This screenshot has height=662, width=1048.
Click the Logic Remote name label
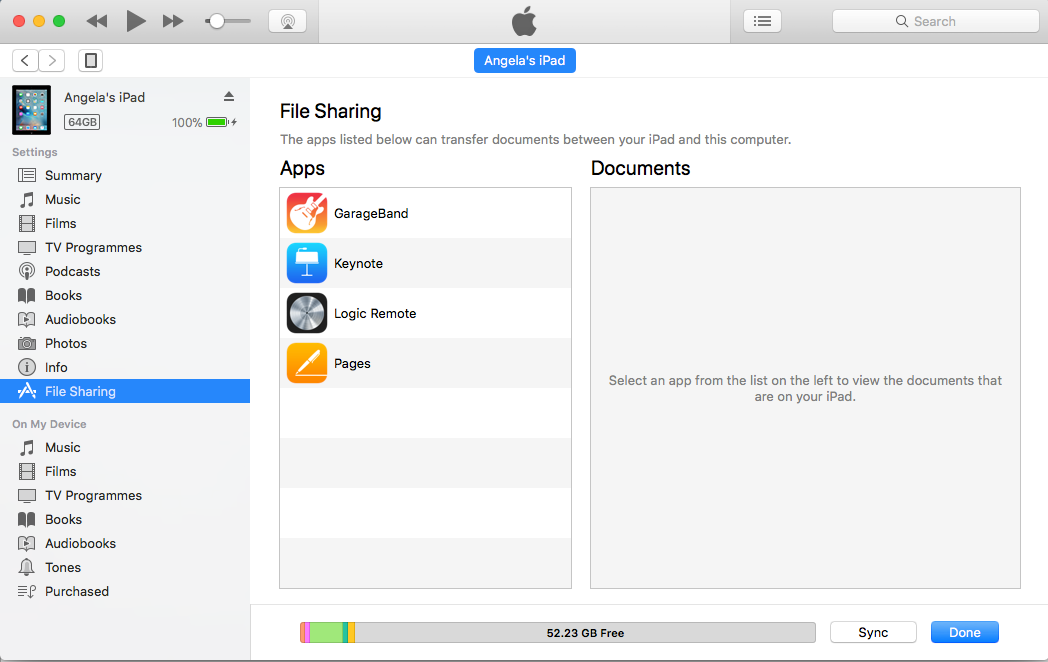point(375,314)
